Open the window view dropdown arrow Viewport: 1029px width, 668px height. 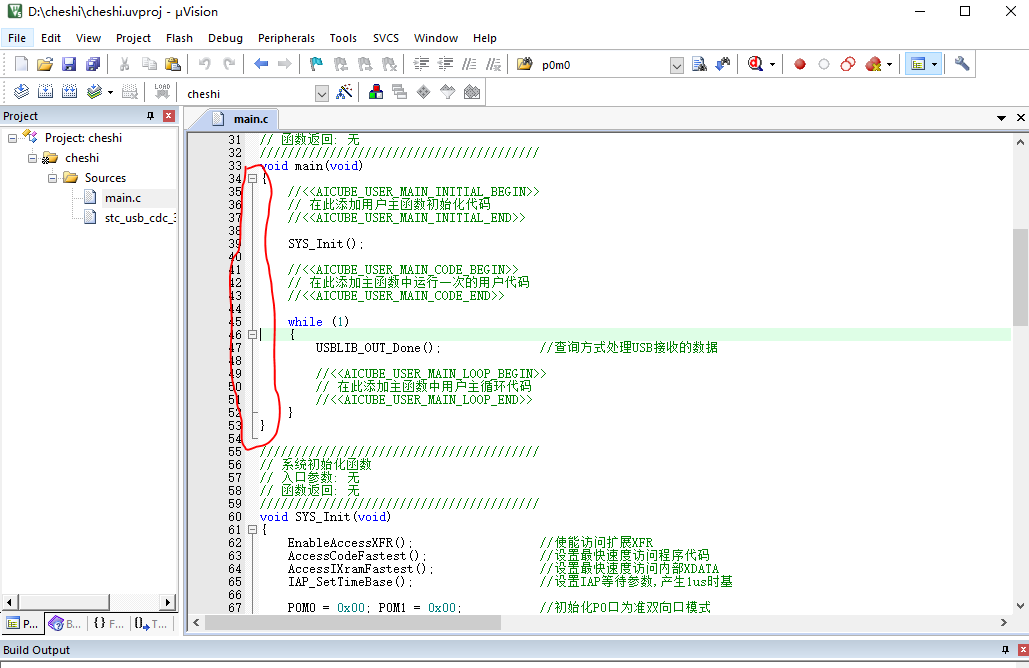tap(934, 64)
